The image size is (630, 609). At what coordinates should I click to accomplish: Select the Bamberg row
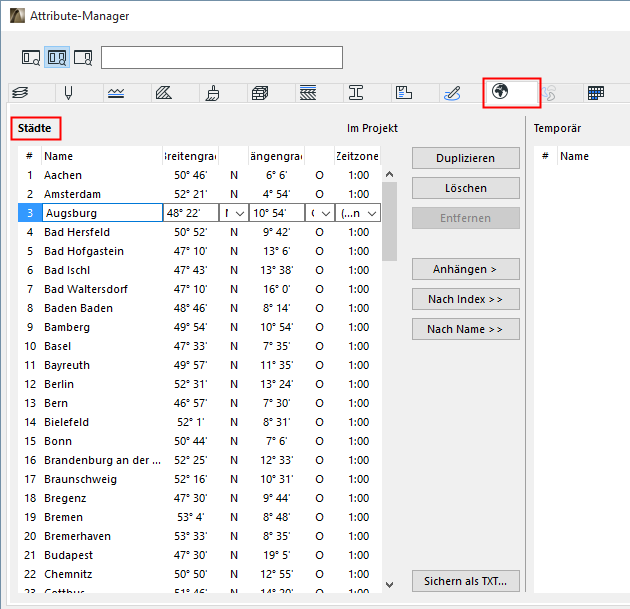click(x=199, y=327)
